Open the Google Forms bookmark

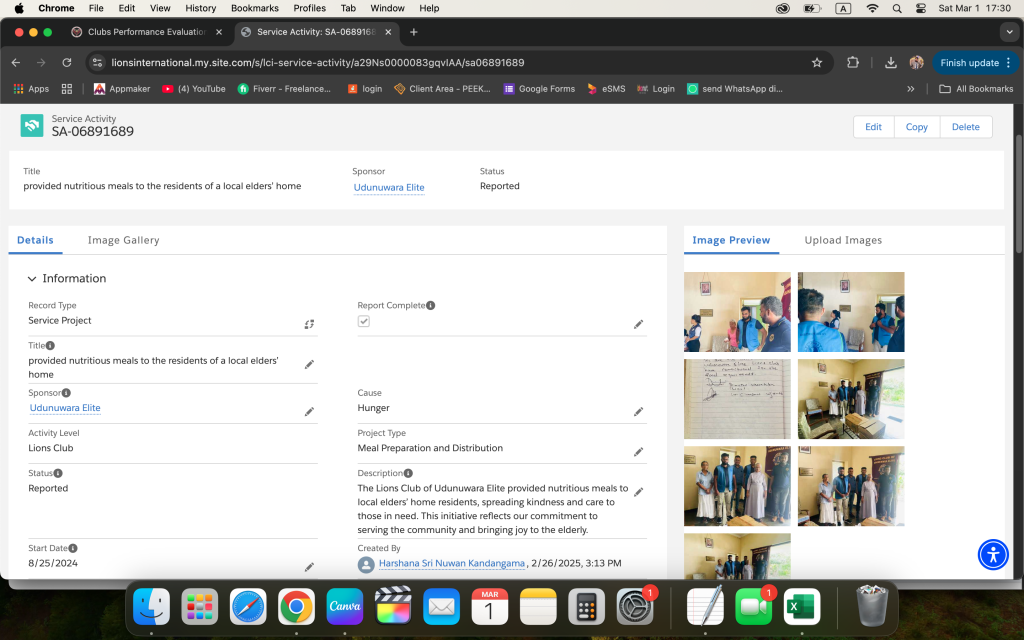(539, 89)
